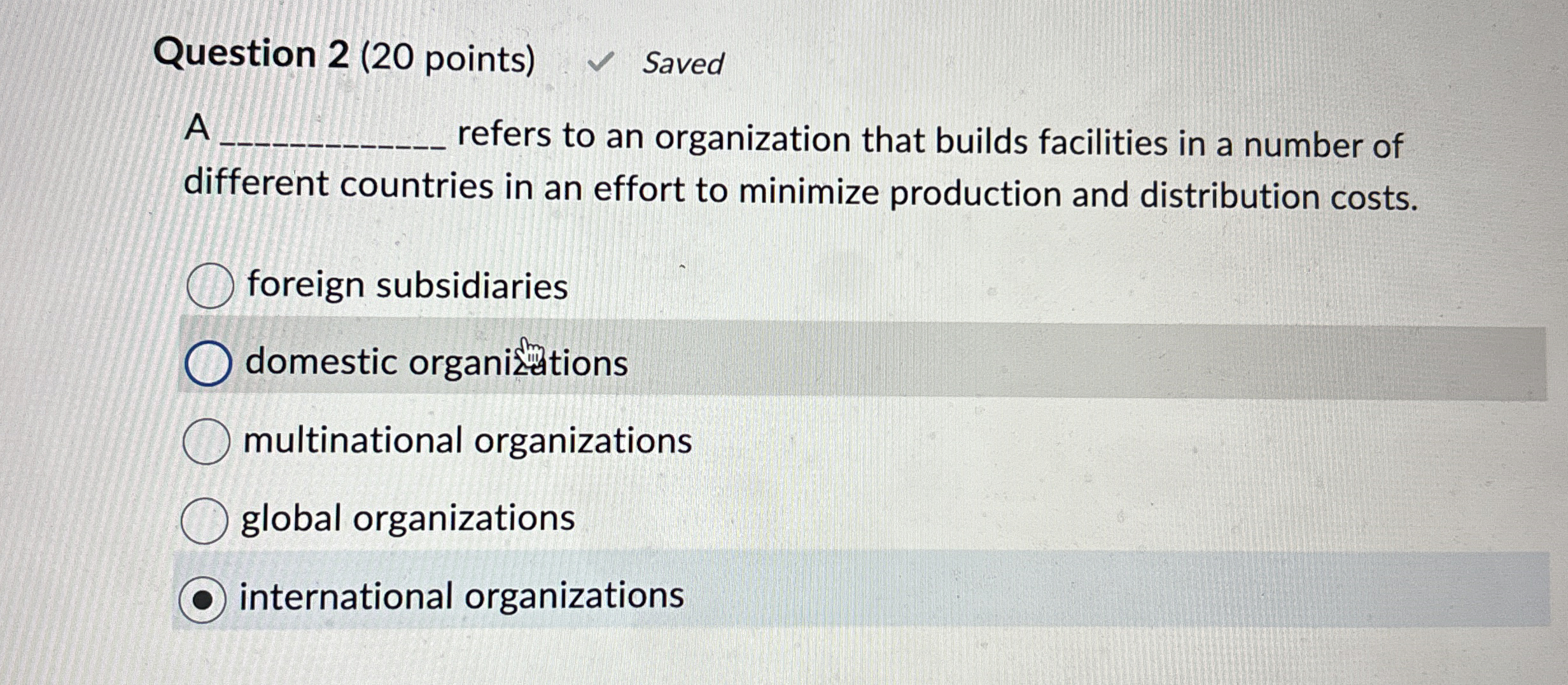Click the filled "international organizations" radio button
1568x685 pixels.
(x=203, y=598)
